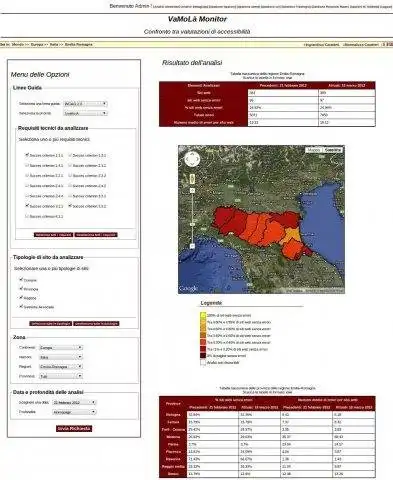Screen dimensions: 393x480
Task: Click the Reggio Emilia row header
Action: 173,466
